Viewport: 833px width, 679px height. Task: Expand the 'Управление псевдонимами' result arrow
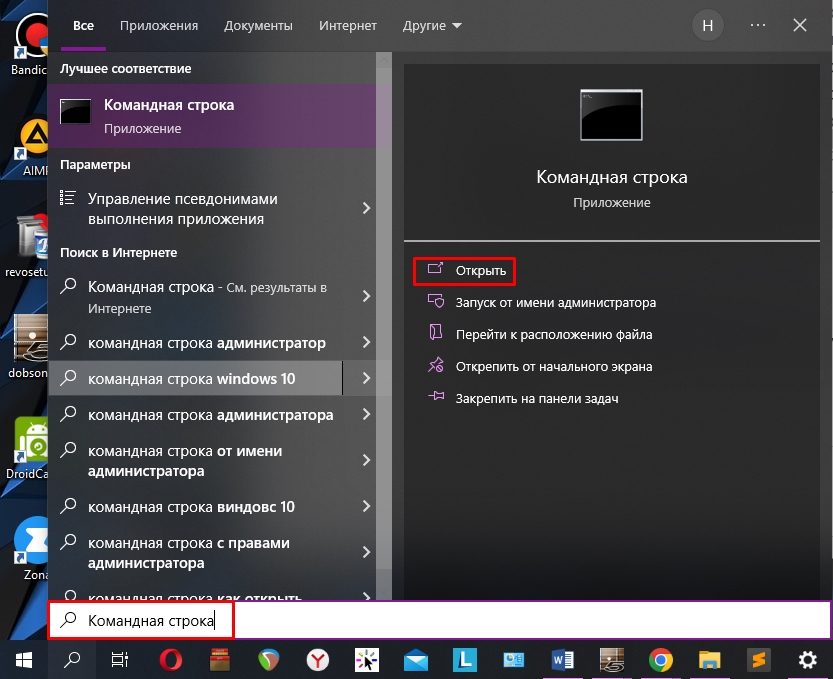[x=366, y=208]
